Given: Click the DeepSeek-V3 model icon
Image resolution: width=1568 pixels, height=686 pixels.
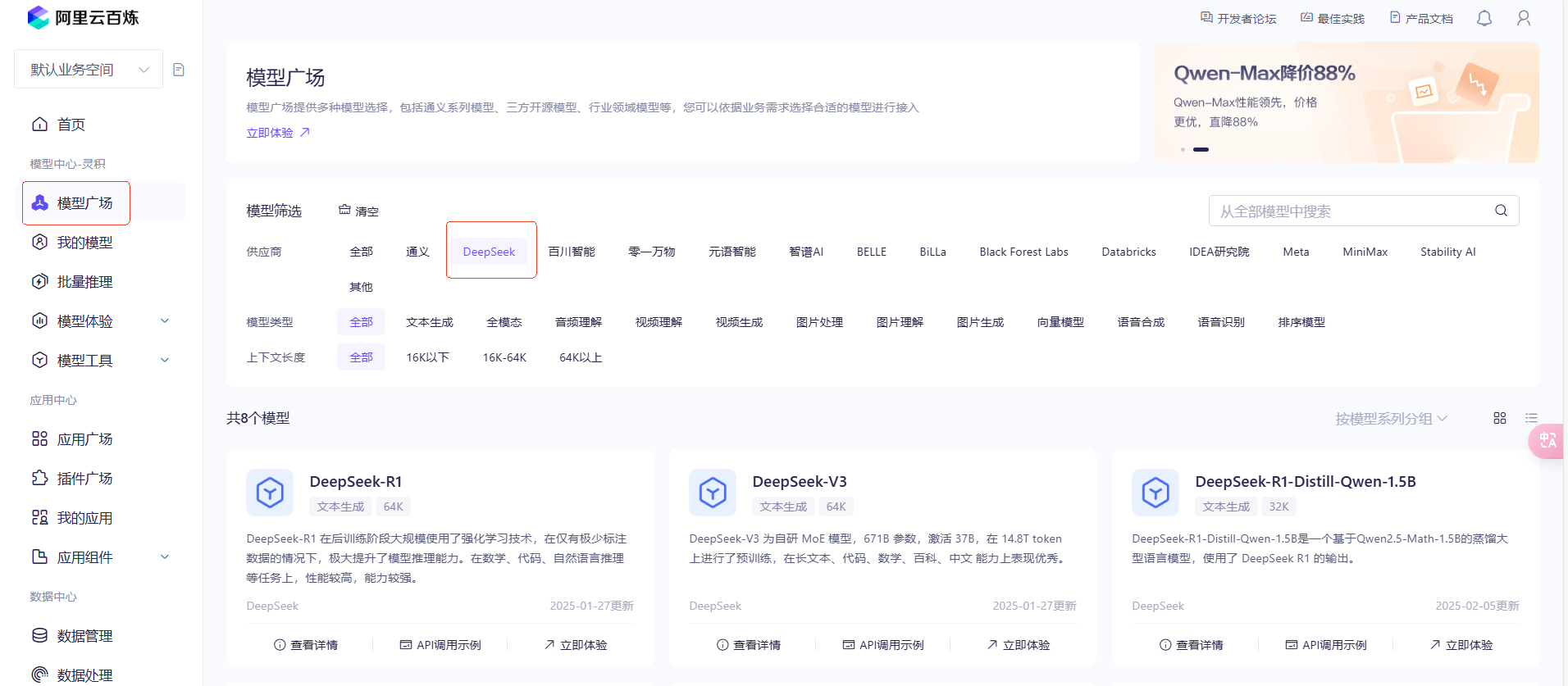Looking at the screenshot, I should [713, 493].
